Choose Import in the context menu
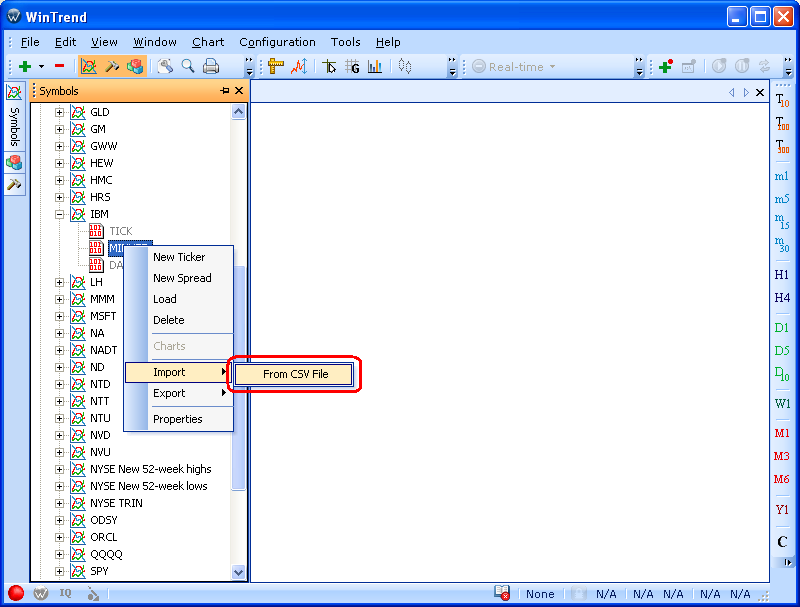800x607 pixels. click(179, 372)
